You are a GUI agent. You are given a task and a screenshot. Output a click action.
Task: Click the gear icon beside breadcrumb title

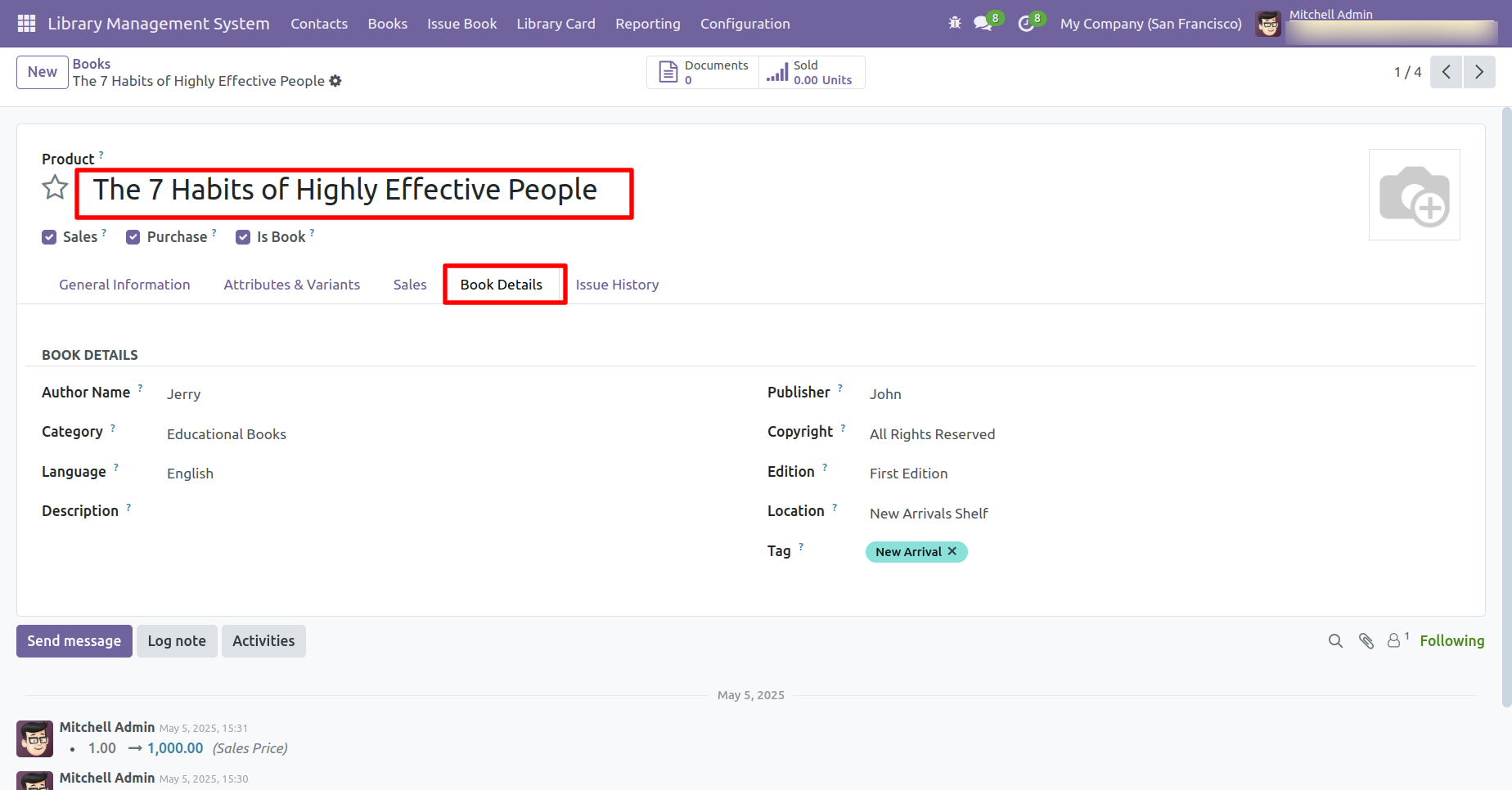click(335, 81)
